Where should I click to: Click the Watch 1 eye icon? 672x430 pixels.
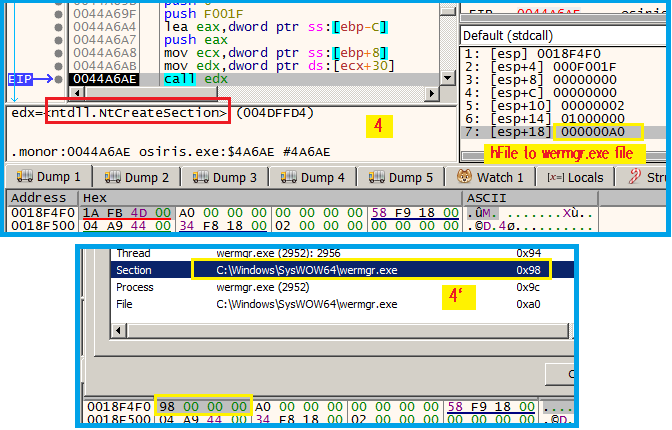[x=464, y=178]
